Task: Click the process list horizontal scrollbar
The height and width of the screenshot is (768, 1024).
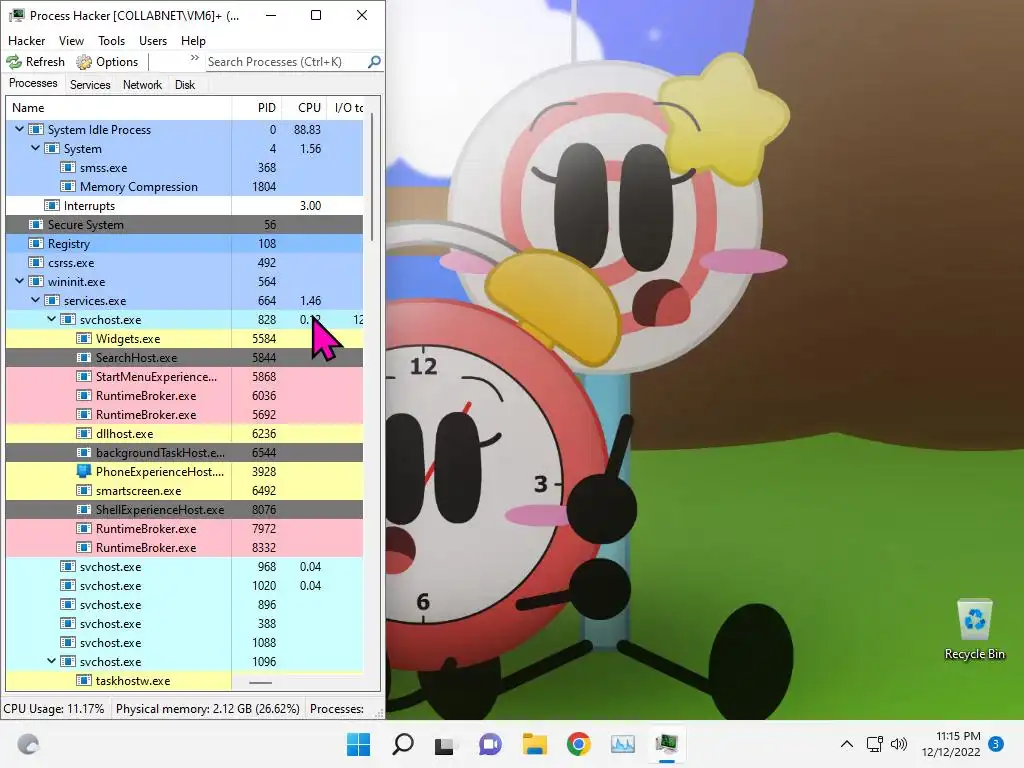Action: point(260,682)
